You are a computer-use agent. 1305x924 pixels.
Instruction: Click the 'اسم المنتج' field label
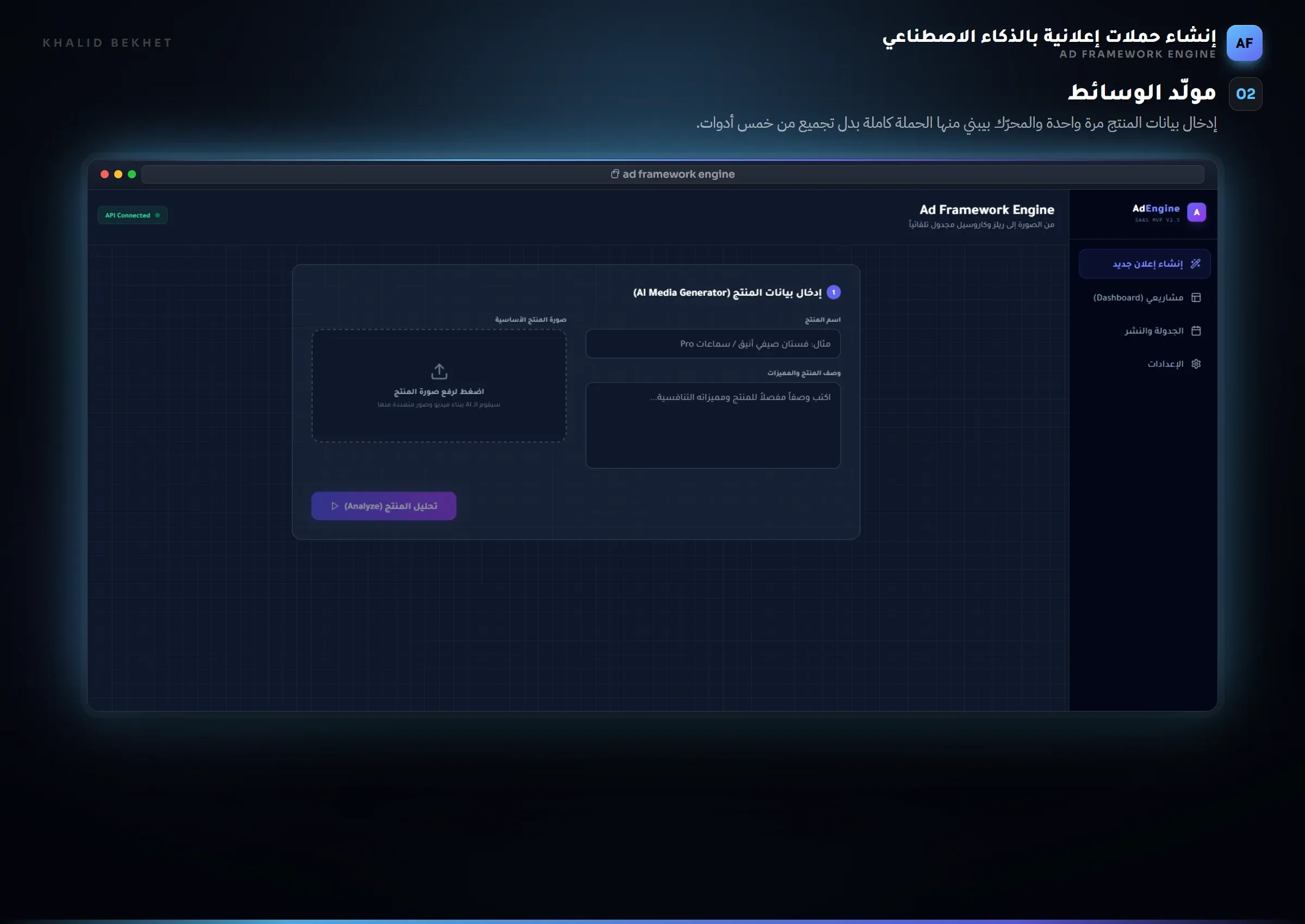coord(822,319)
